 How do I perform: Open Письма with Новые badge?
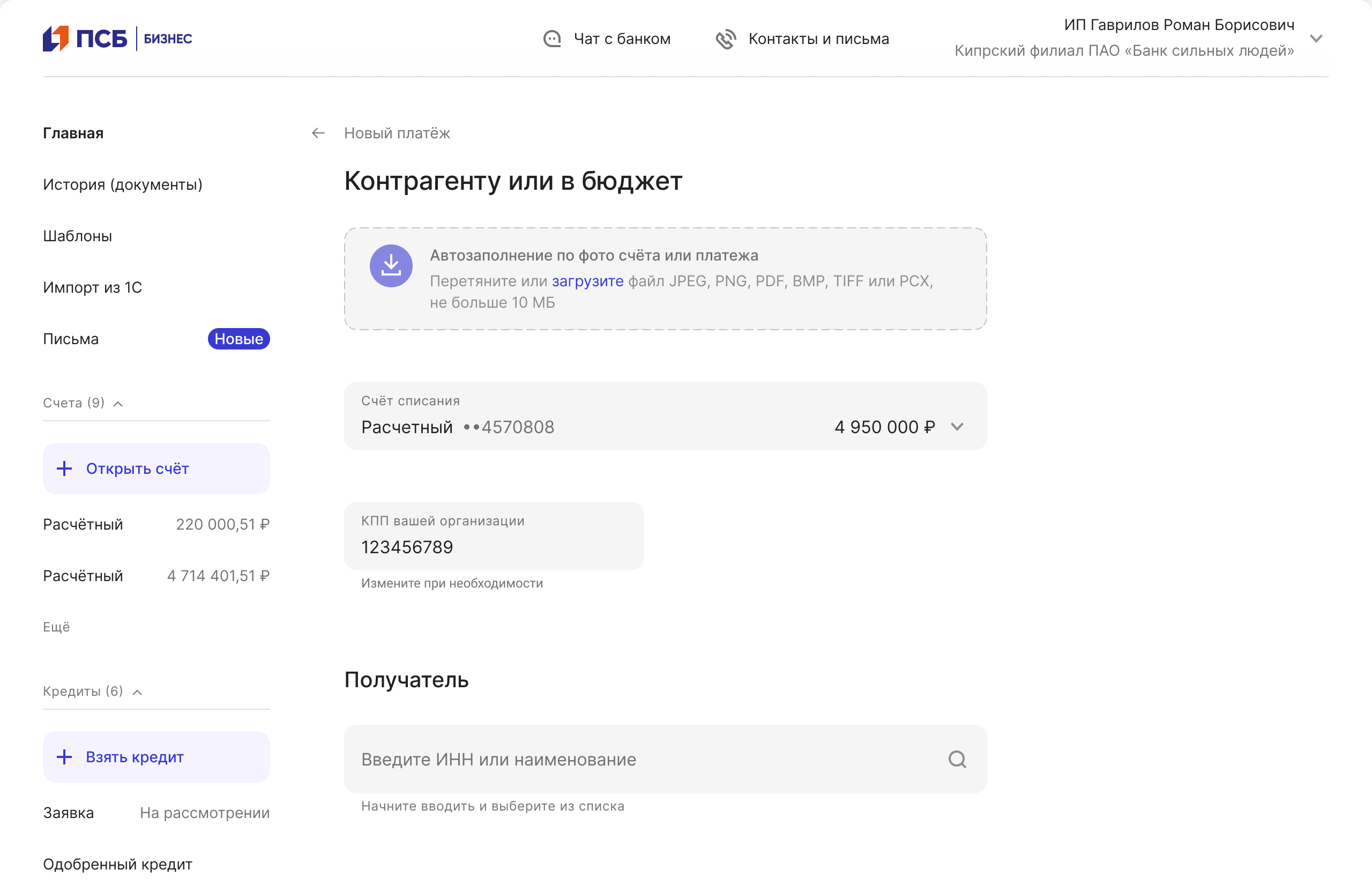(x=71, y=339)
